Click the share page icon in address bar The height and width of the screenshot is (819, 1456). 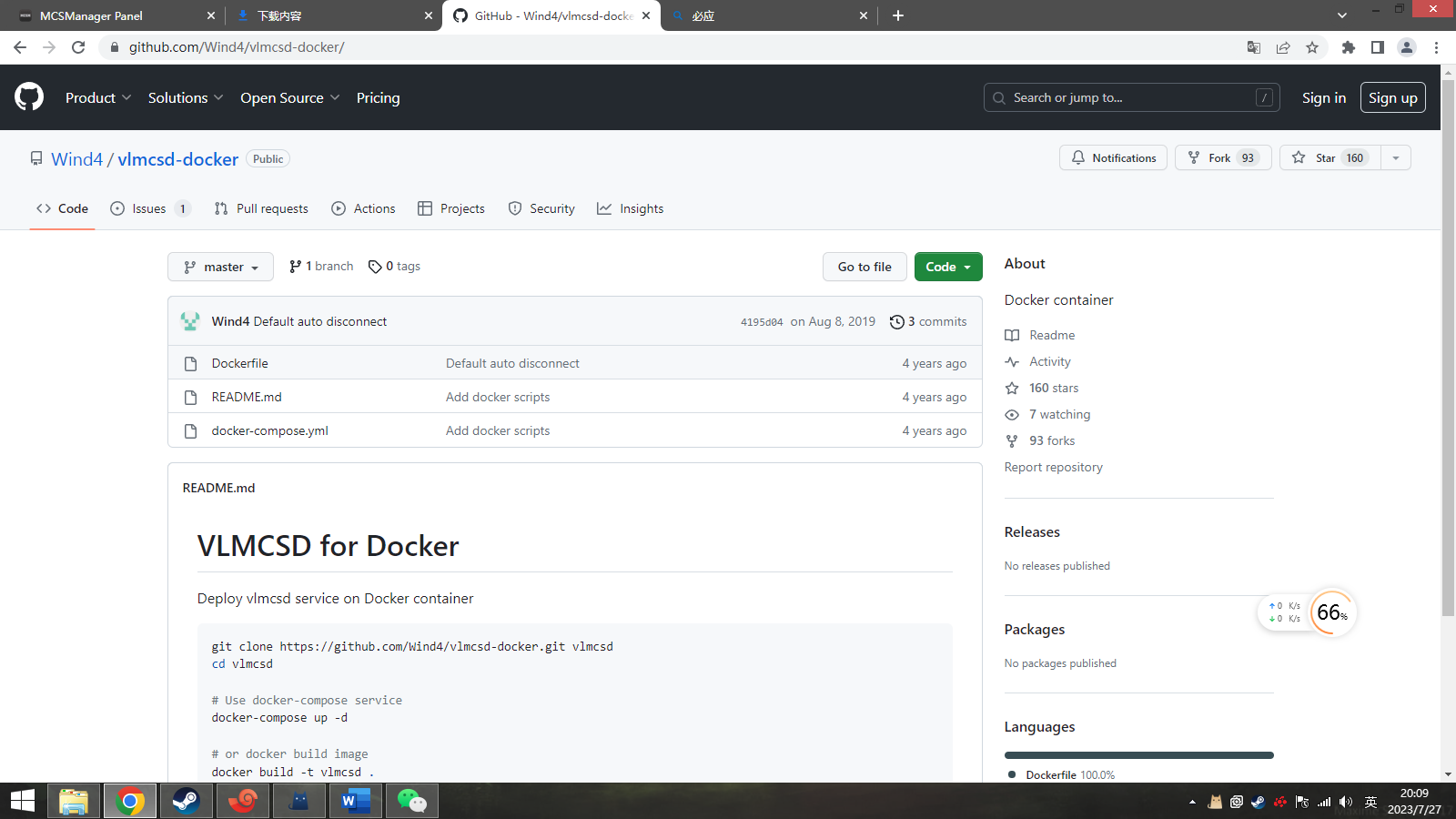1283,47
